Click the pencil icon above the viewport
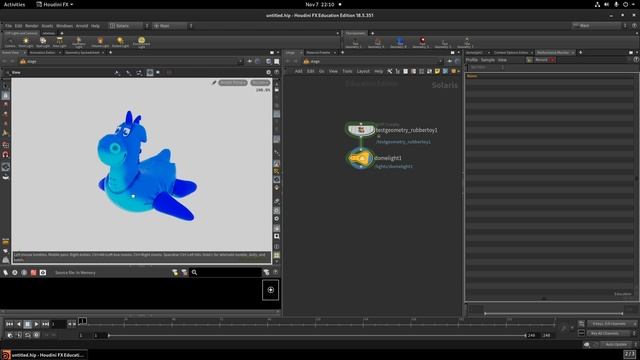Image resolution: width=640 pixels, height=360 pixels. tap(214, 82)
